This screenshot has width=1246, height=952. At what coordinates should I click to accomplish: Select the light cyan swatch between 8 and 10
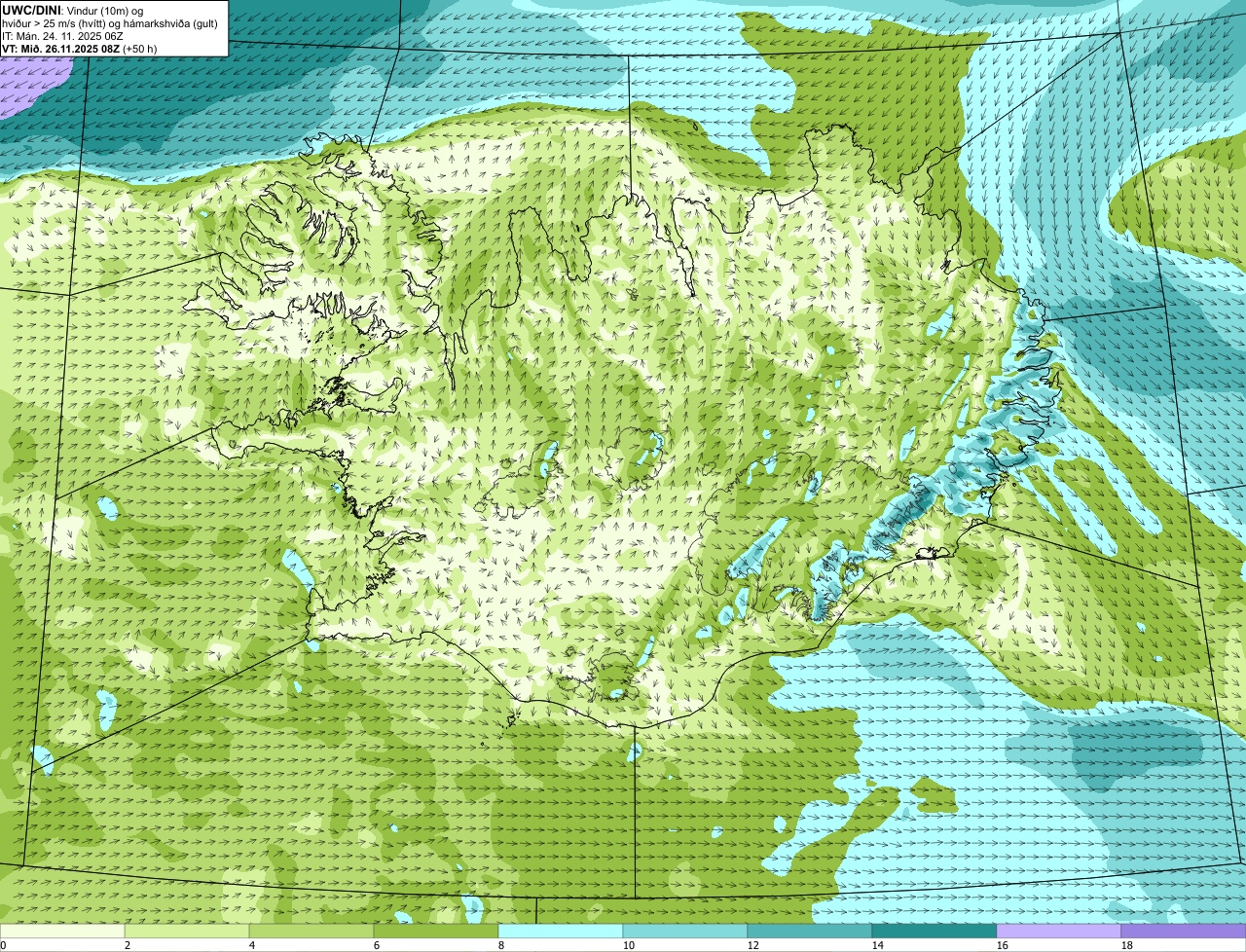pos(561,932)
